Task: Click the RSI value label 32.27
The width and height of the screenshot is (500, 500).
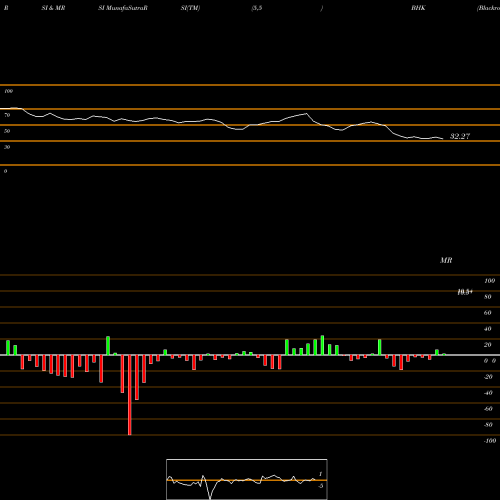Action: pos(460,136)
